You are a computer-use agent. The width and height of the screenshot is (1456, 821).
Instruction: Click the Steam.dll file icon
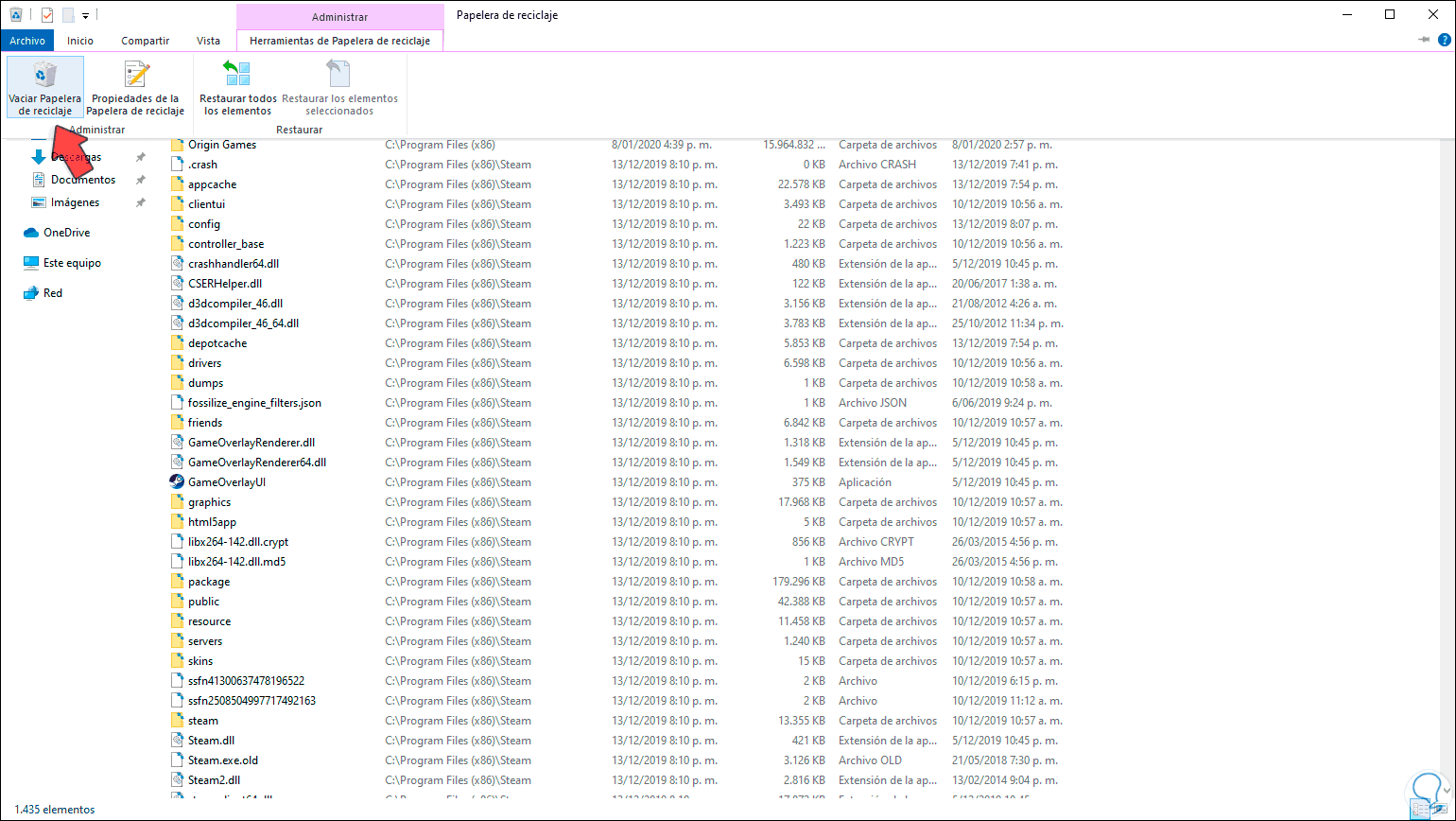tap(177, 741)
